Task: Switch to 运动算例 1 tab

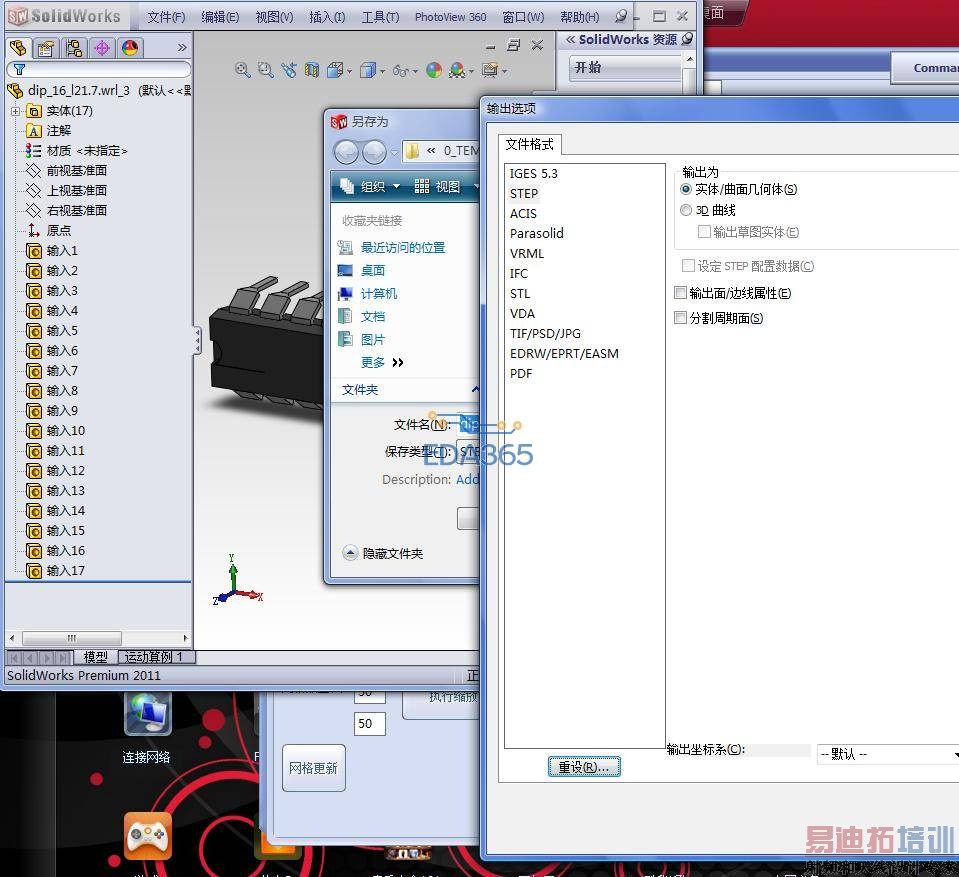Action: 155,657
